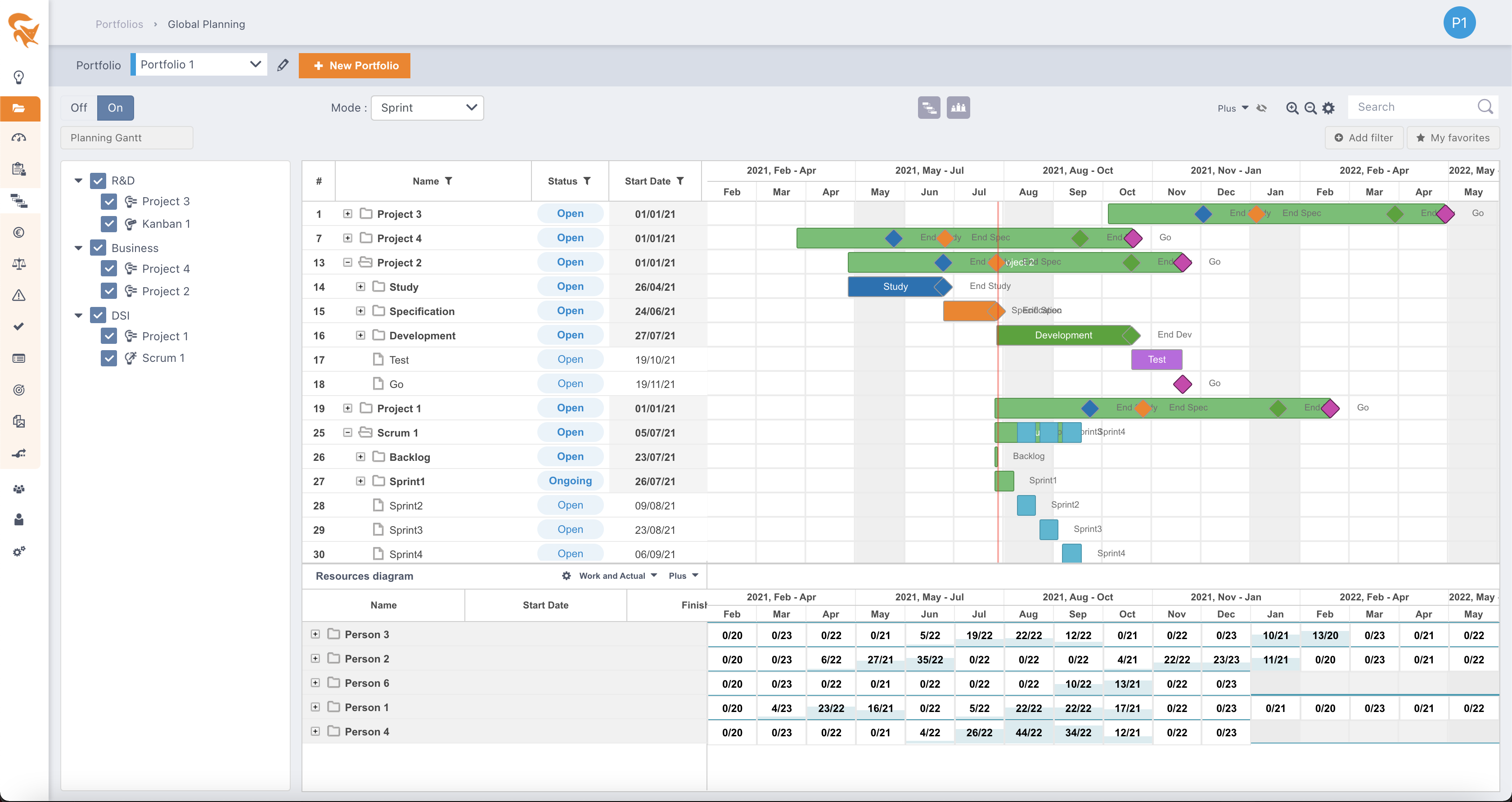Open the euro budget sidebar icon
1512x802 pixels.
pyautogui.click(x=19, y=233)
